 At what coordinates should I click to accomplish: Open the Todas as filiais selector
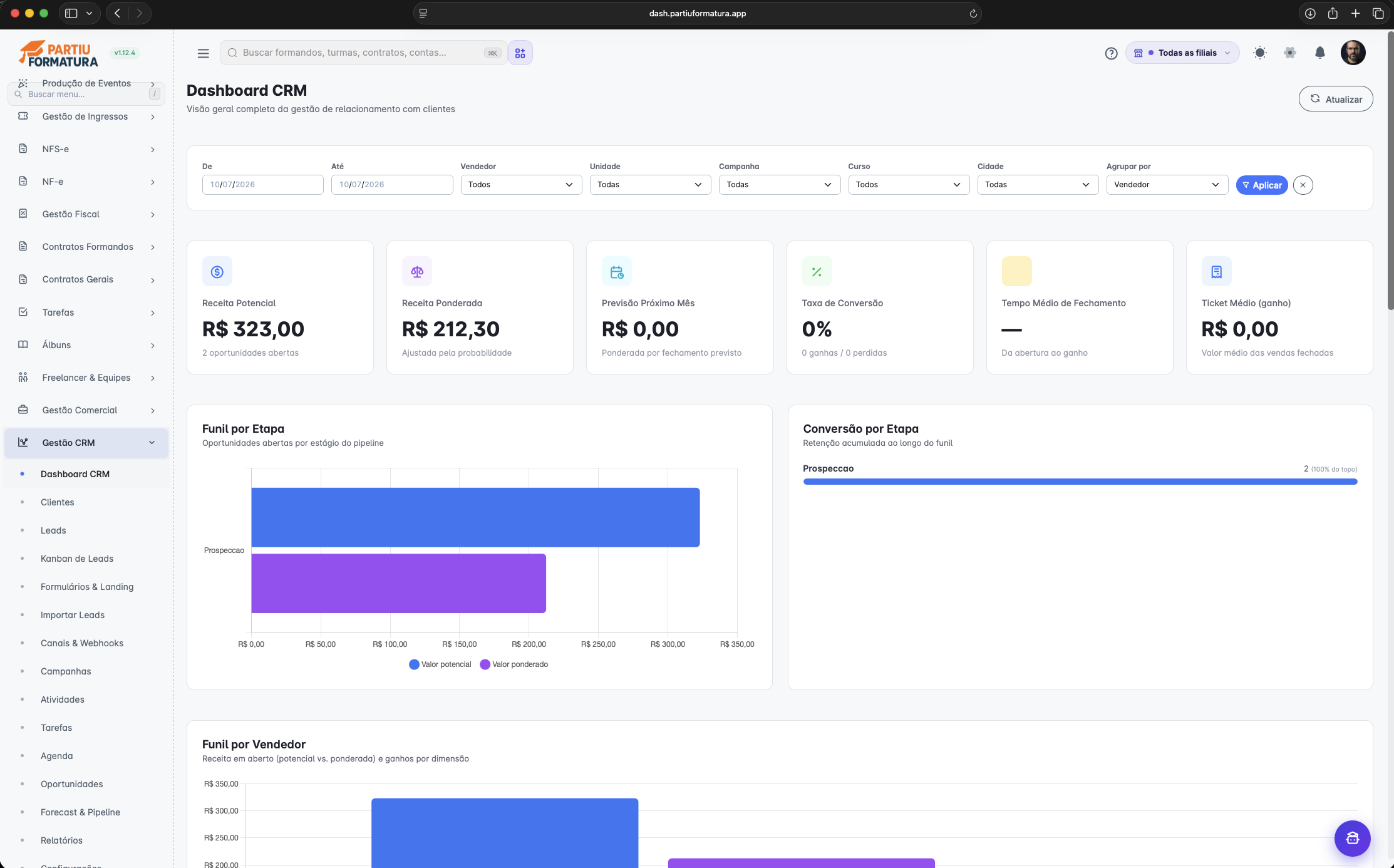[x=1182, y=53]
